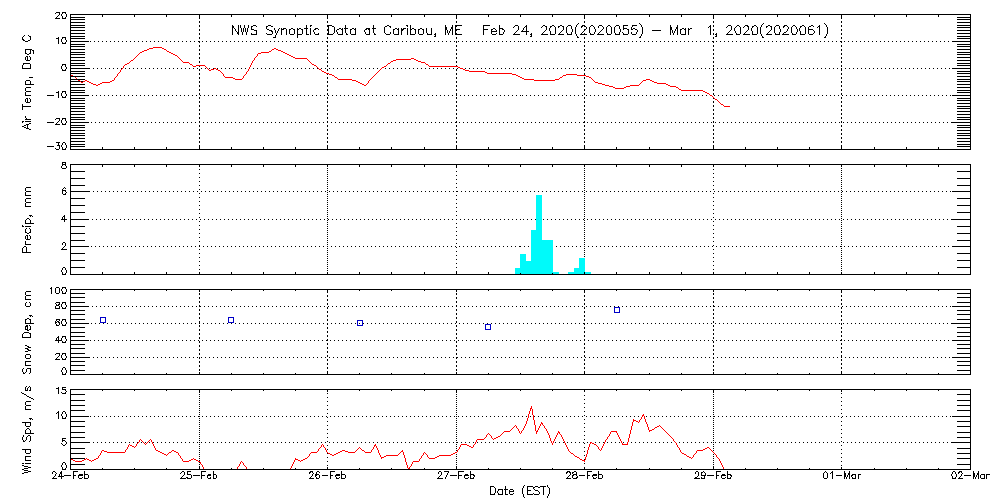Click the first snow depth marker on 24-Feb
This screenshot has width=1000, height=500.
pos(103,320)
